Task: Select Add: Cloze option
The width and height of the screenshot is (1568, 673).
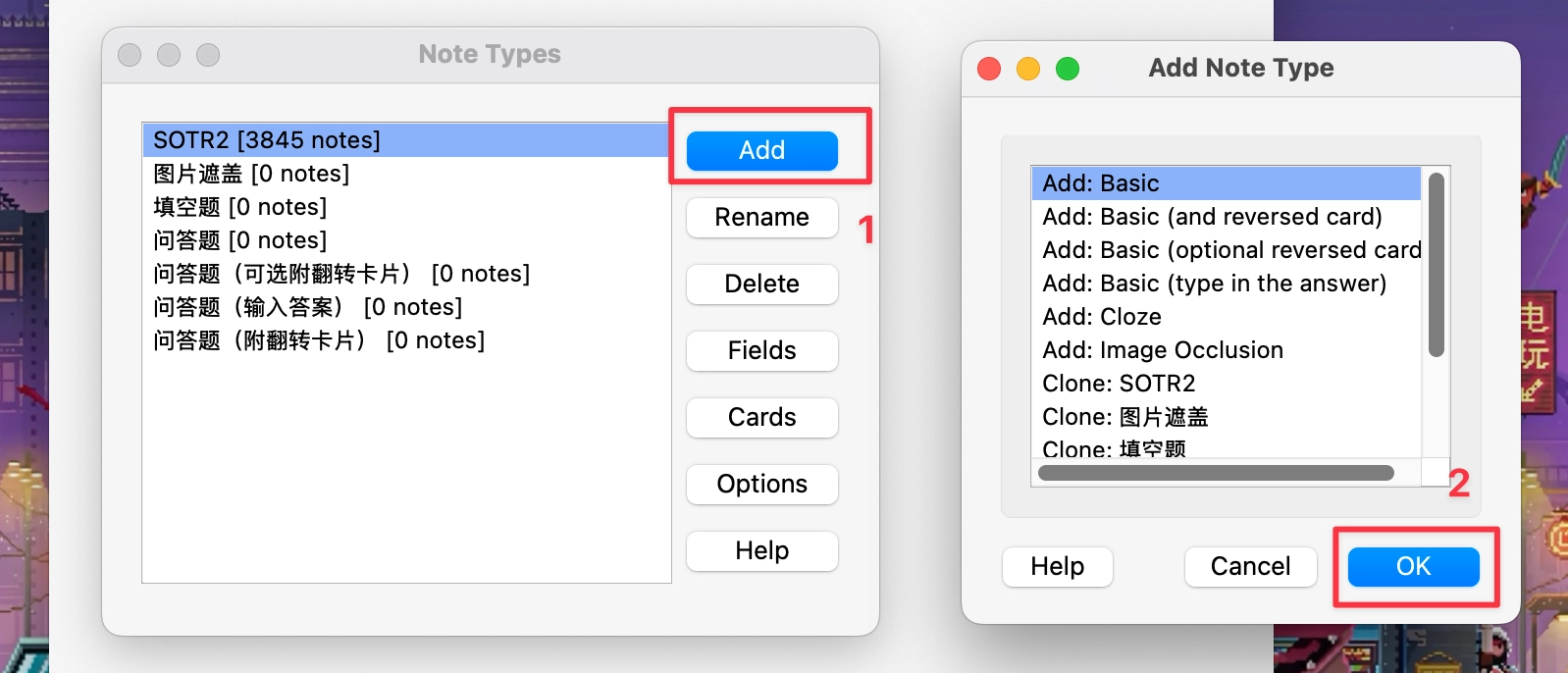Action: (1102, 317)
